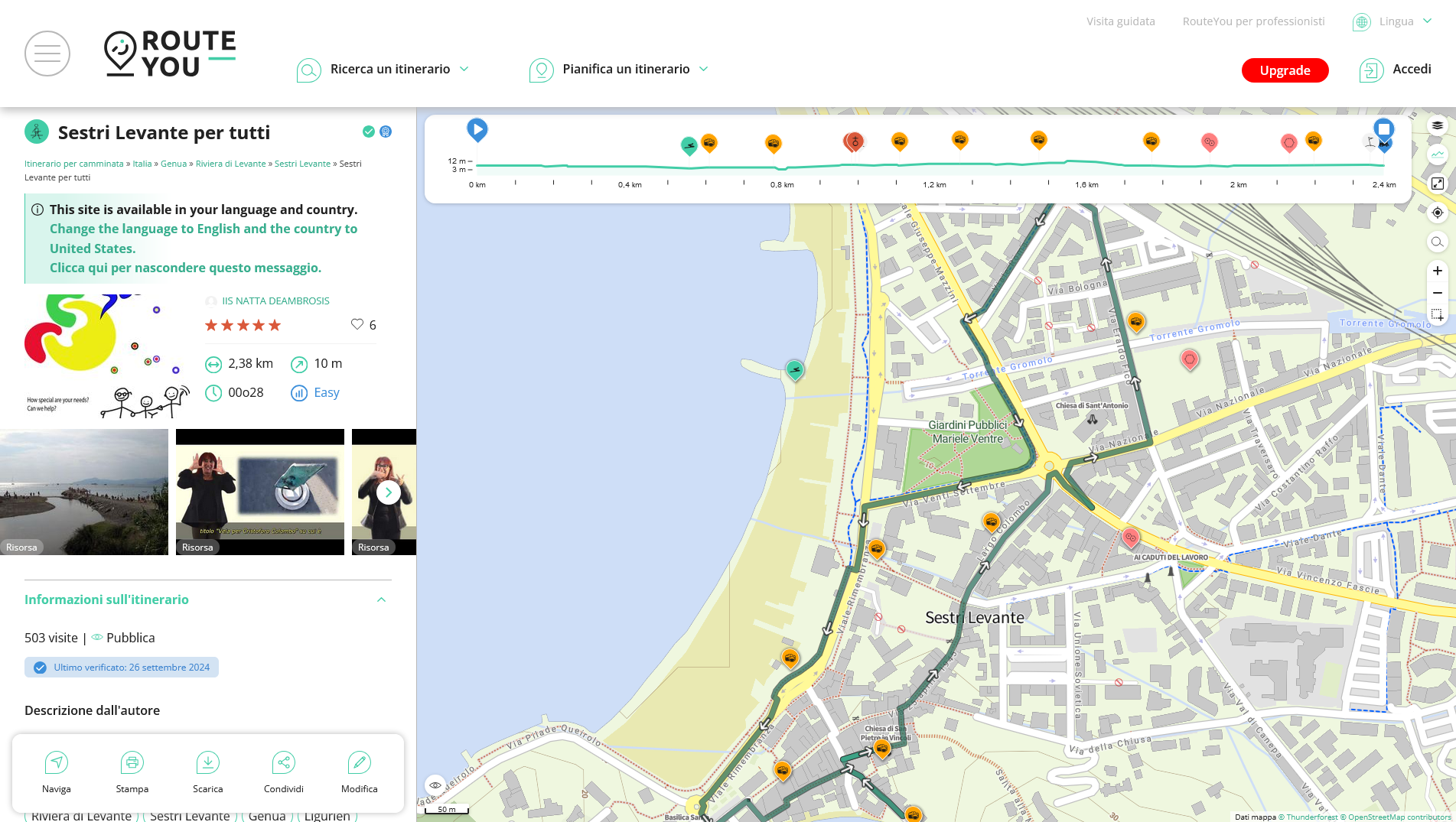The image size is (1456, 822).
Task: Toggle the elevation profile chart
Action: [x=1438, y=154]
